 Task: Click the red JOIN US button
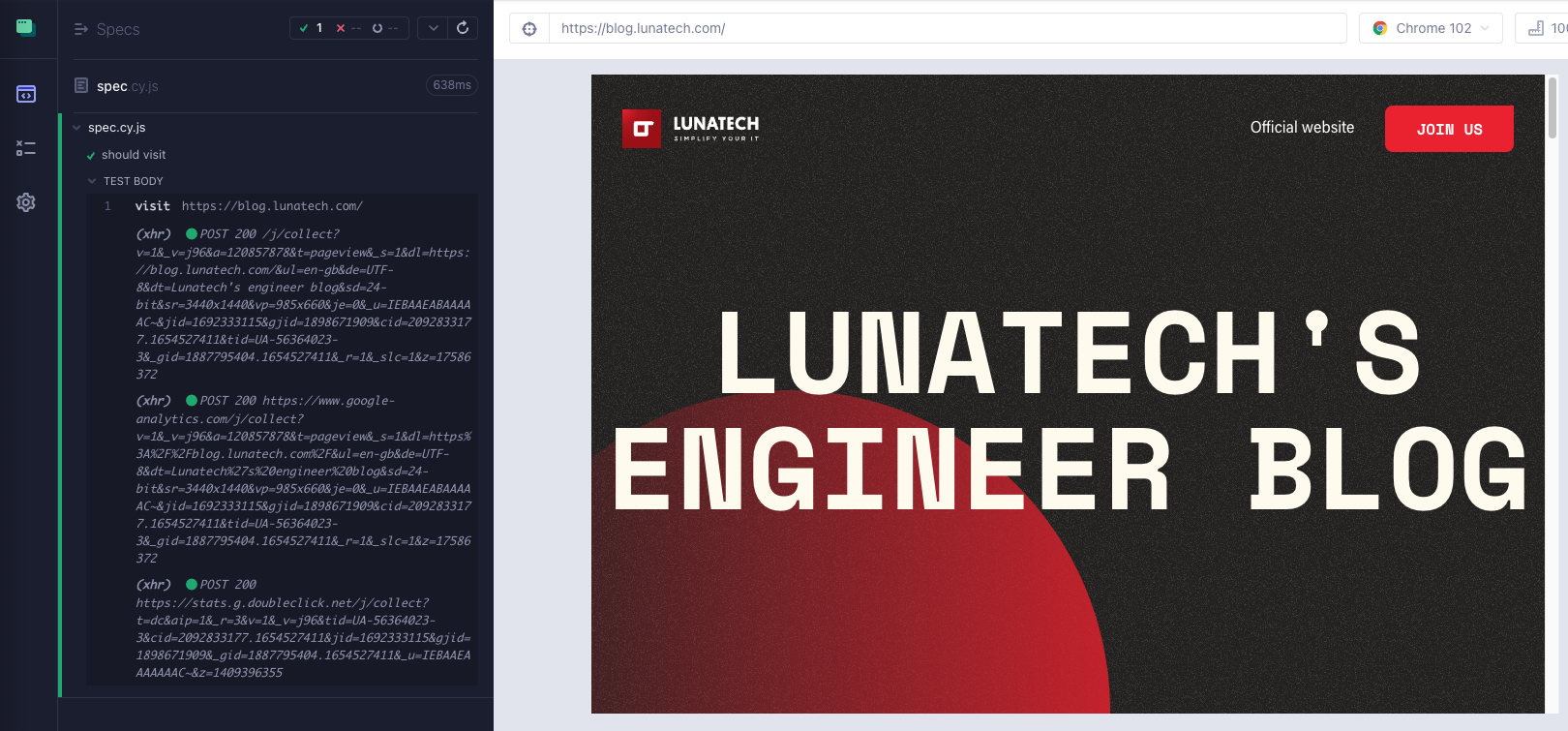point(1449,129)
